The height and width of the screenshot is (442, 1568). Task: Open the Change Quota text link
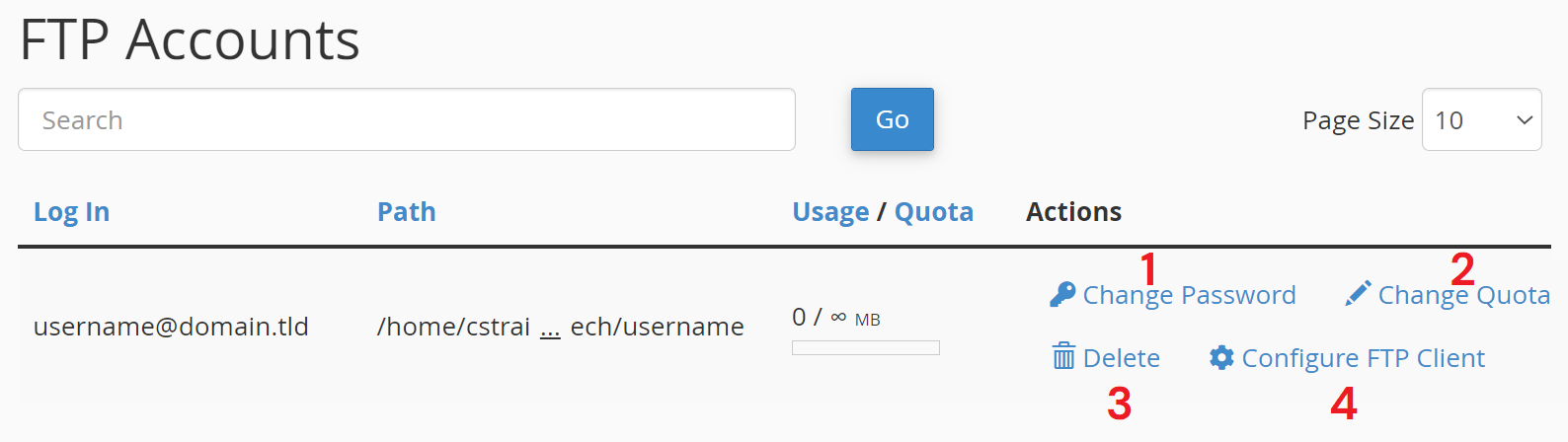[x=1463, y=295]
